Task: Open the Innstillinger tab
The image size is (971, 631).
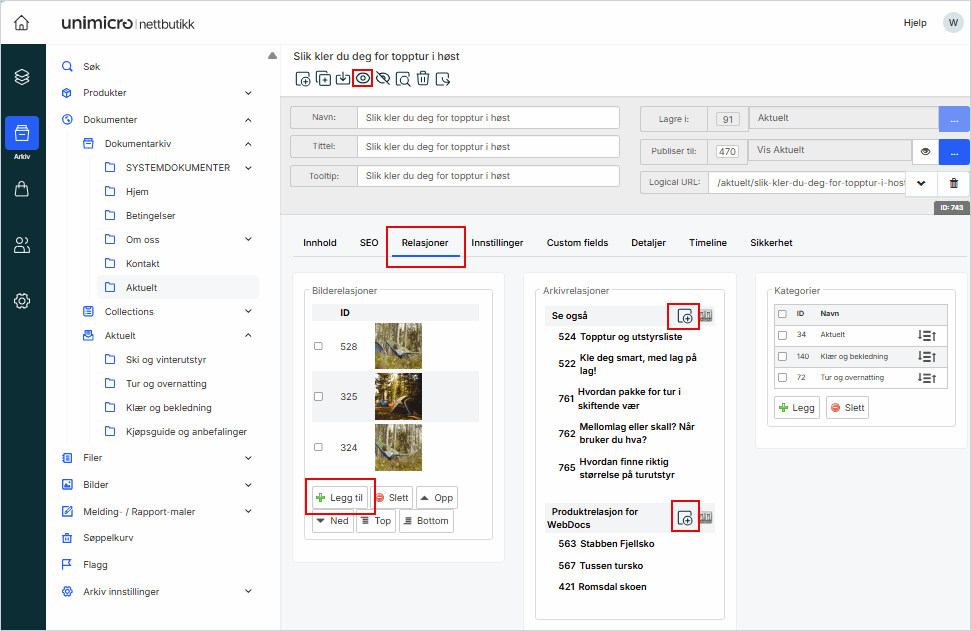Action: coord(497,243)
